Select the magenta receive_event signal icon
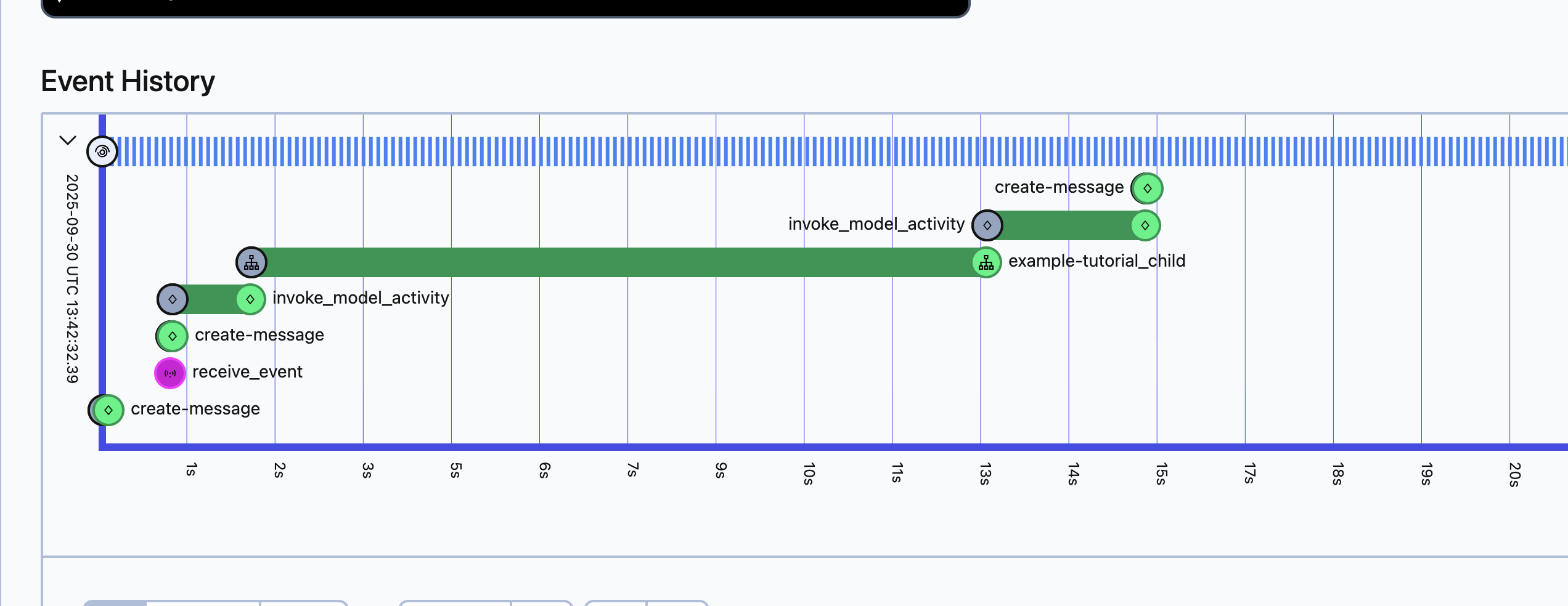The width and height of the screenshot is (1568, 606). tap(170, 373)
